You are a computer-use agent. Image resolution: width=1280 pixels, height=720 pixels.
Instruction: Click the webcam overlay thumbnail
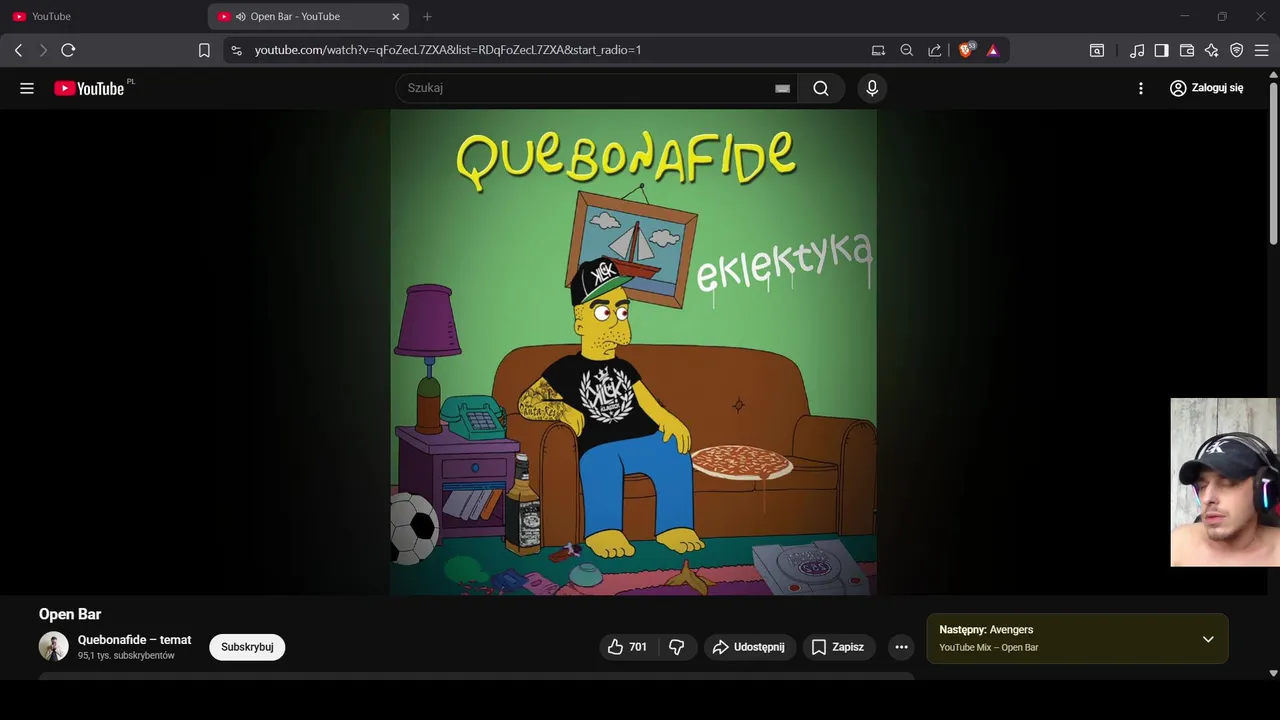point(1224,482)
